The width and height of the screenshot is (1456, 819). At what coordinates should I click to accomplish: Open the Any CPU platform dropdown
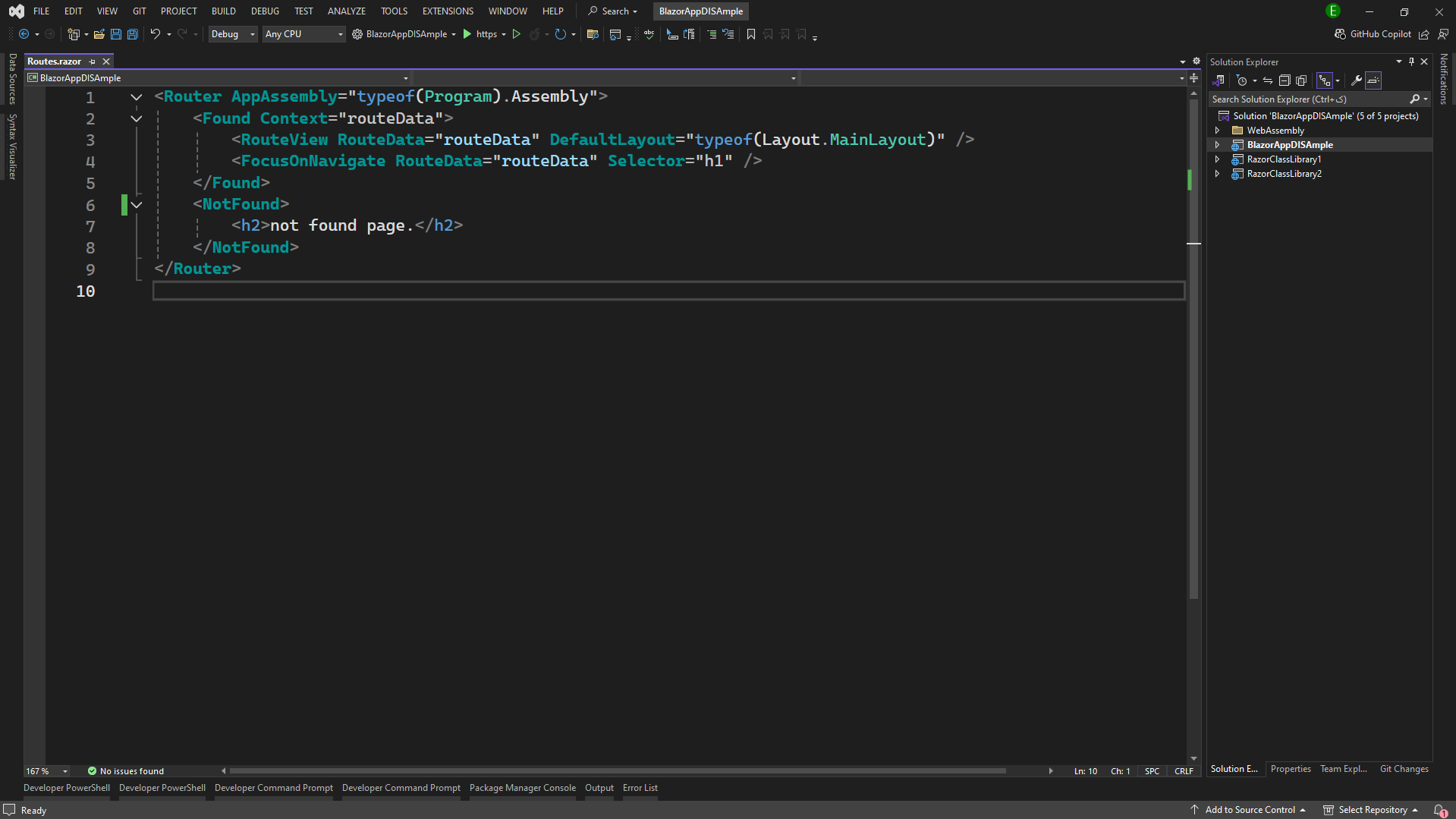coord(303,34)
